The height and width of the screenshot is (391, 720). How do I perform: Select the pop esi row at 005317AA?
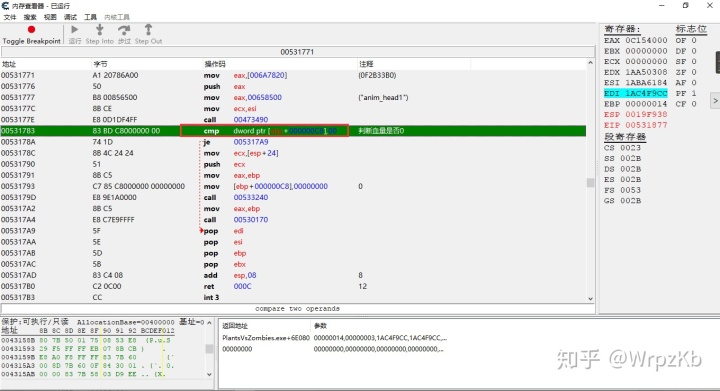[x=293, y=242]
